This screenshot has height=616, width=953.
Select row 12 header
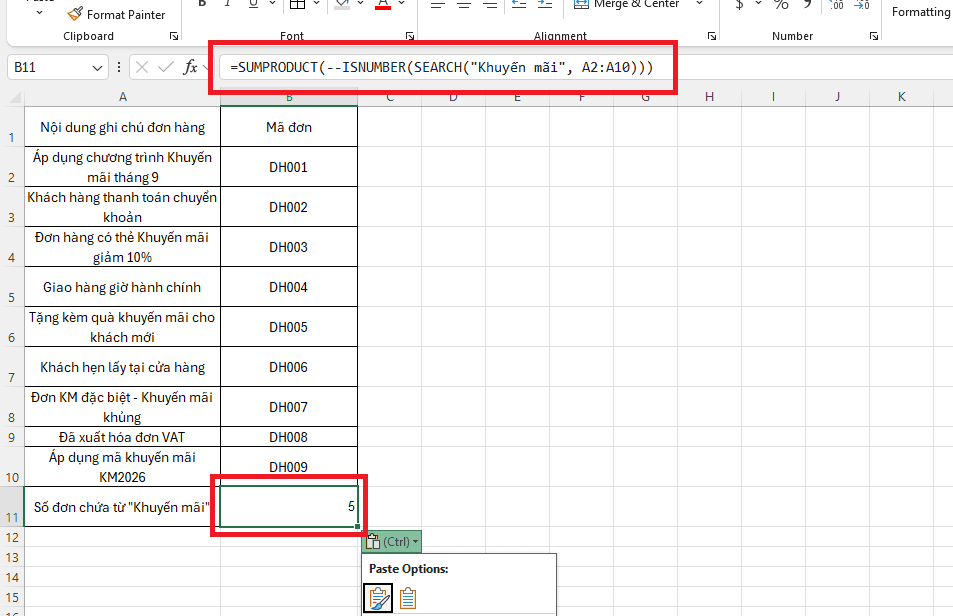point(12,537)
